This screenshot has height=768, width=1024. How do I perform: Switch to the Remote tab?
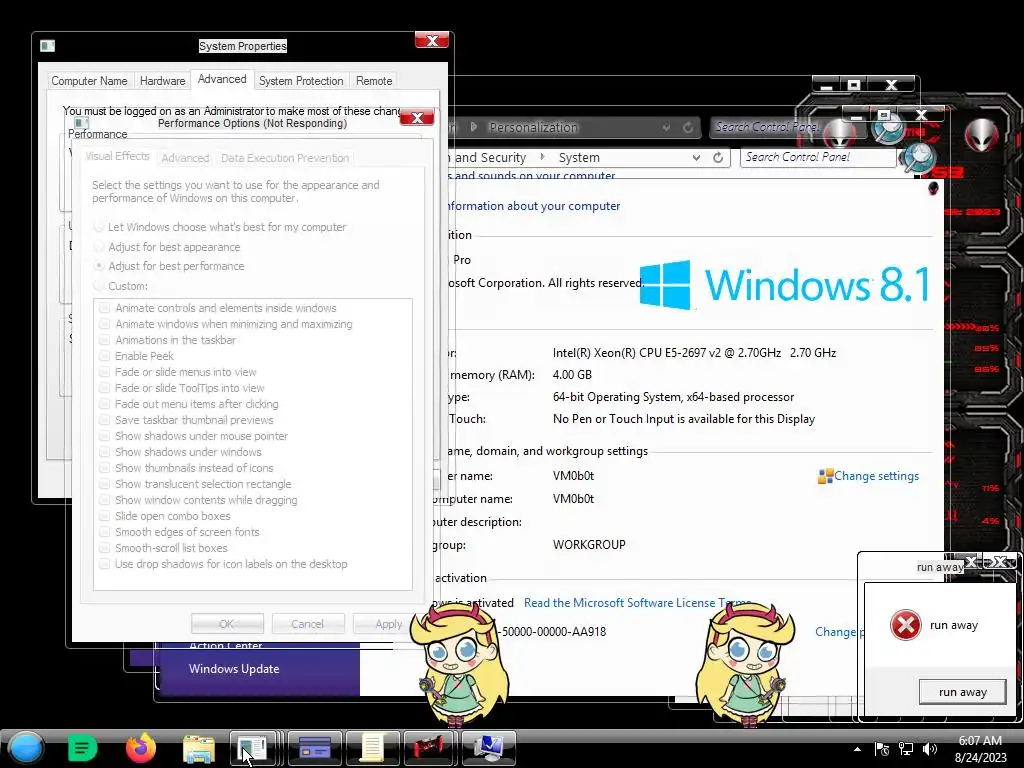tap(374, 81)
